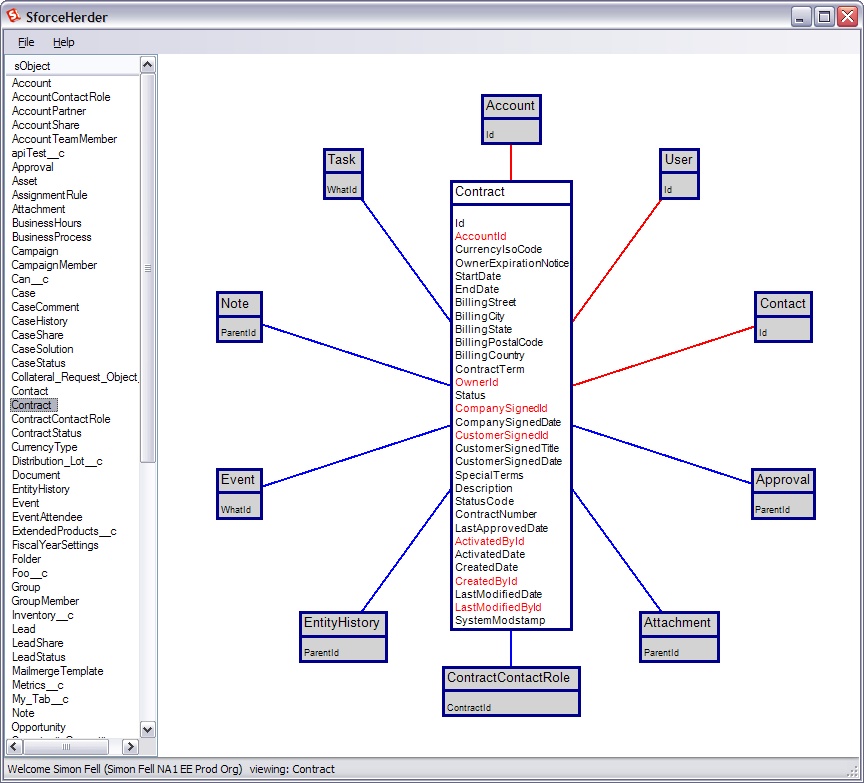Viewport: 864px width, 783px height.
Task: Click the CreatedById field in Contract node
Action: pos(487,581)
